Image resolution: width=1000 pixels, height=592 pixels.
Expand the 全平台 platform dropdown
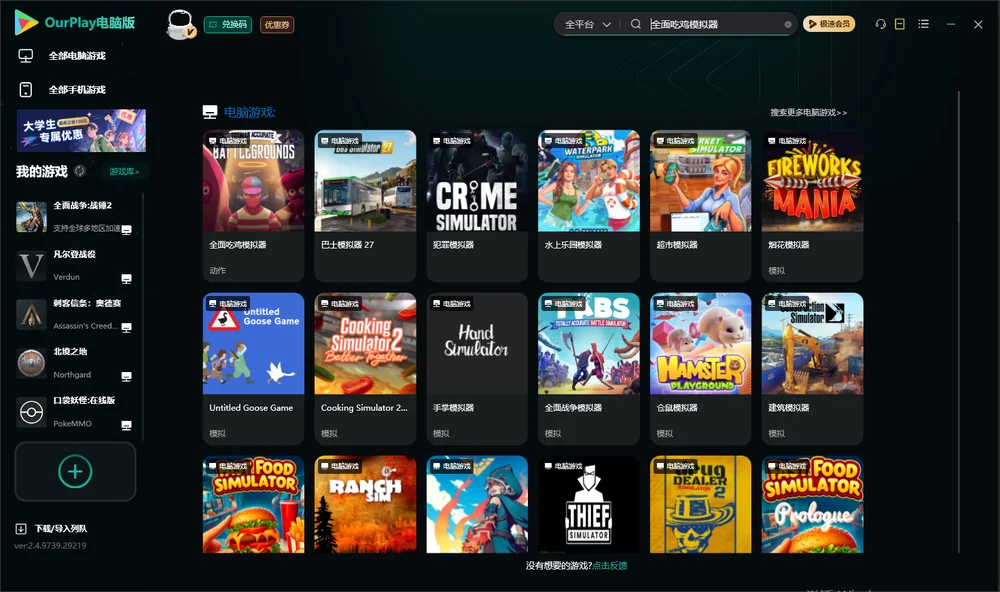click(587, 24)
